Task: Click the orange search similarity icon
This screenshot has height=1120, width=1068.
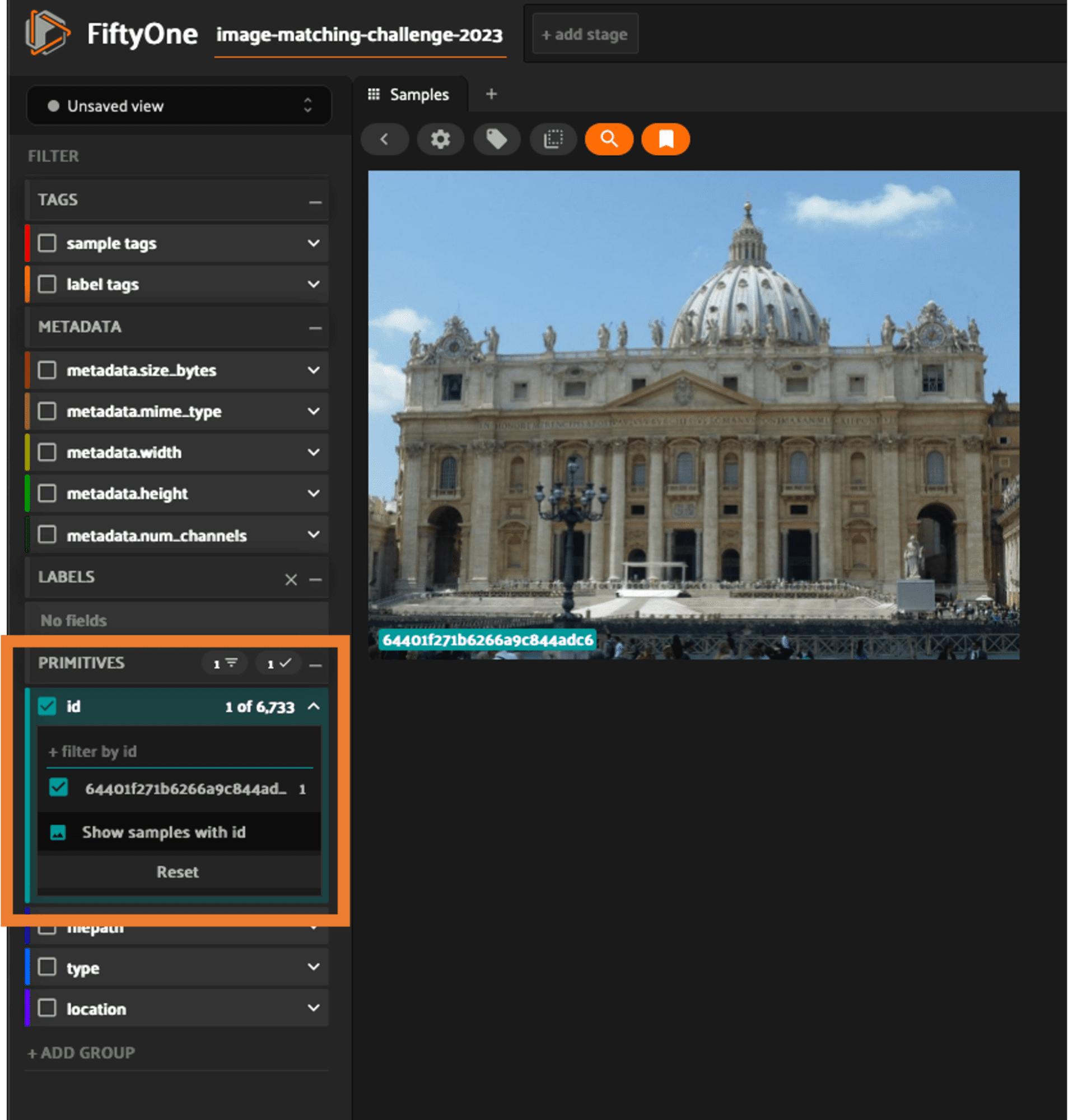Action: click(609, 139)
